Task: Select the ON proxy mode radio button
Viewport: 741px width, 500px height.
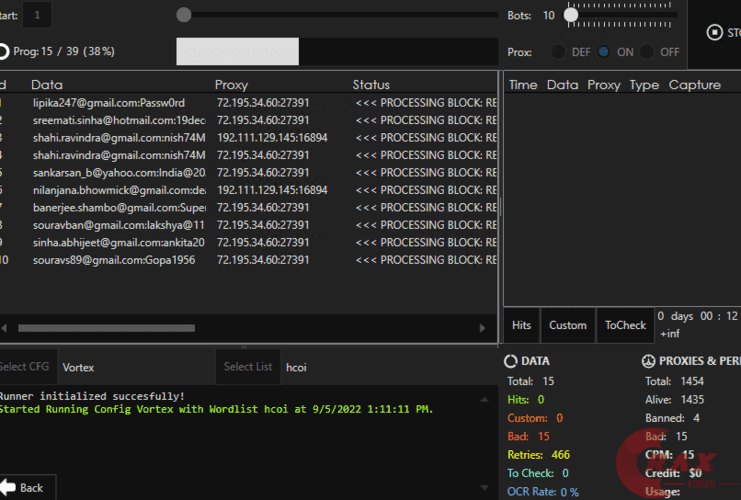Action: 604,52
